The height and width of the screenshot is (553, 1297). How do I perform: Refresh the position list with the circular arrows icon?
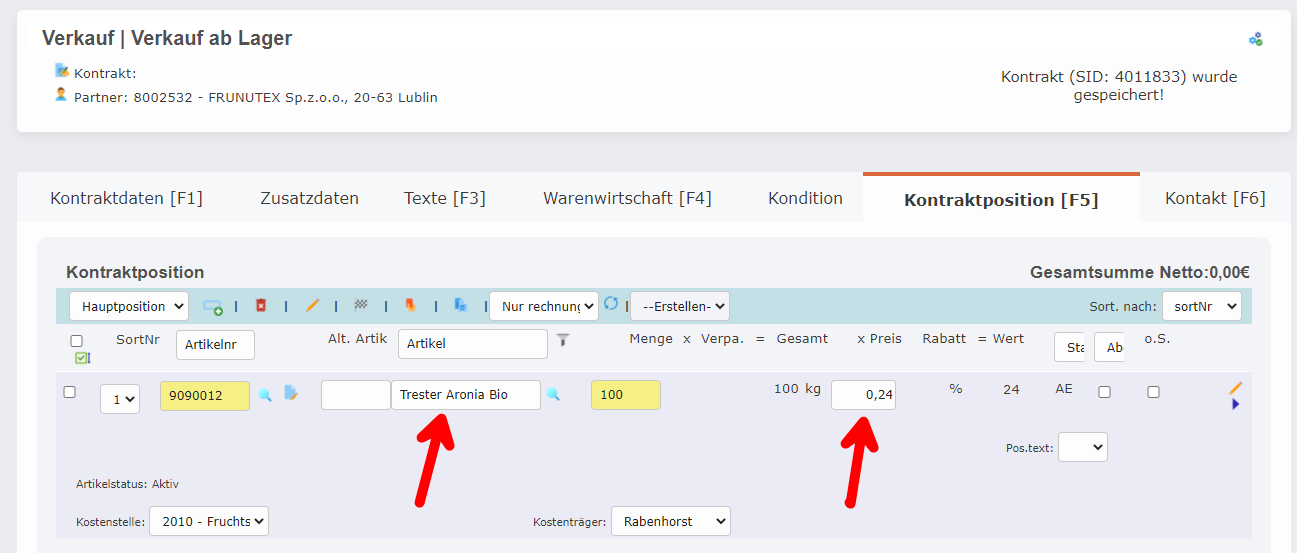coord(611,303)
